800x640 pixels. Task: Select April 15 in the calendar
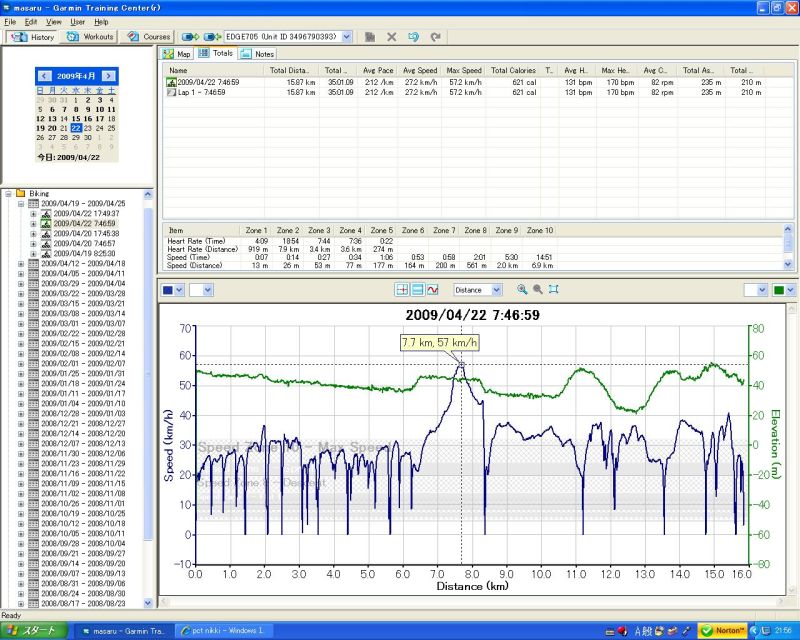coord(76,118)
